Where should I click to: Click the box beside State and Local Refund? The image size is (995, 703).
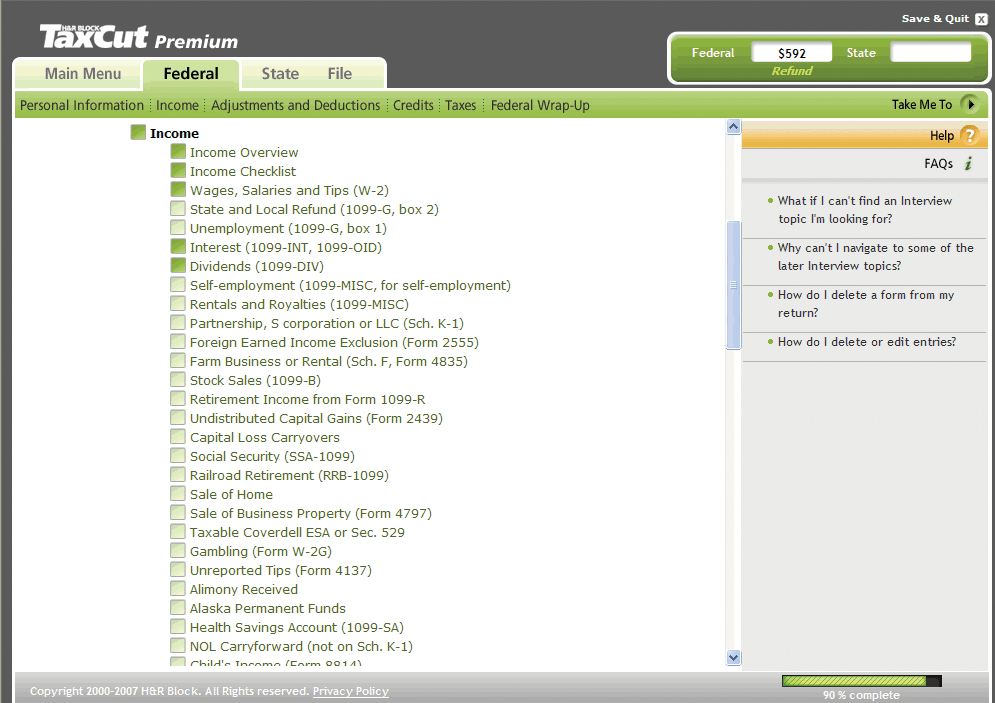click(178, 208)
